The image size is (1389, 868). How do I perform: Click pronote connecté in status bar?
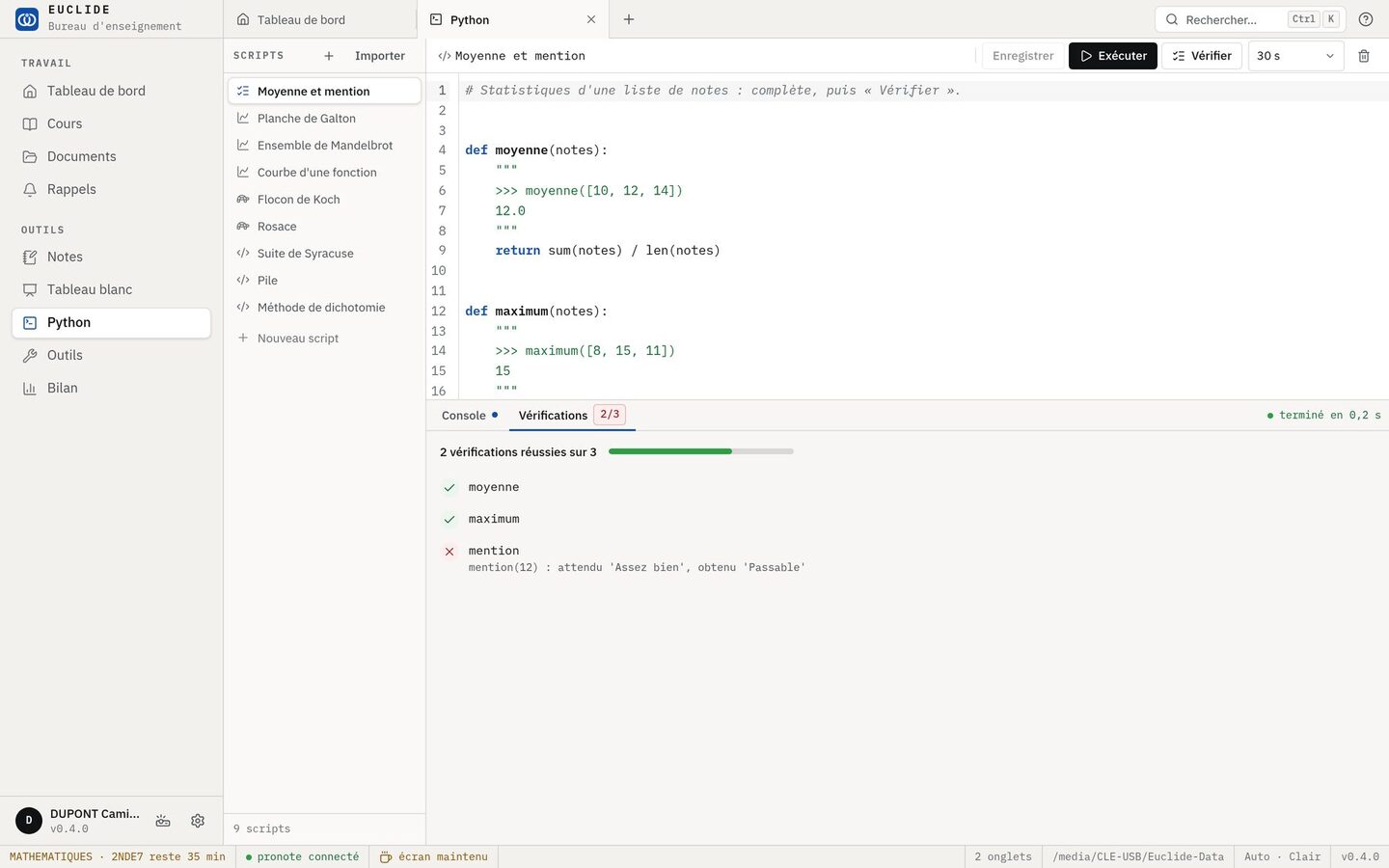[303, 856]
